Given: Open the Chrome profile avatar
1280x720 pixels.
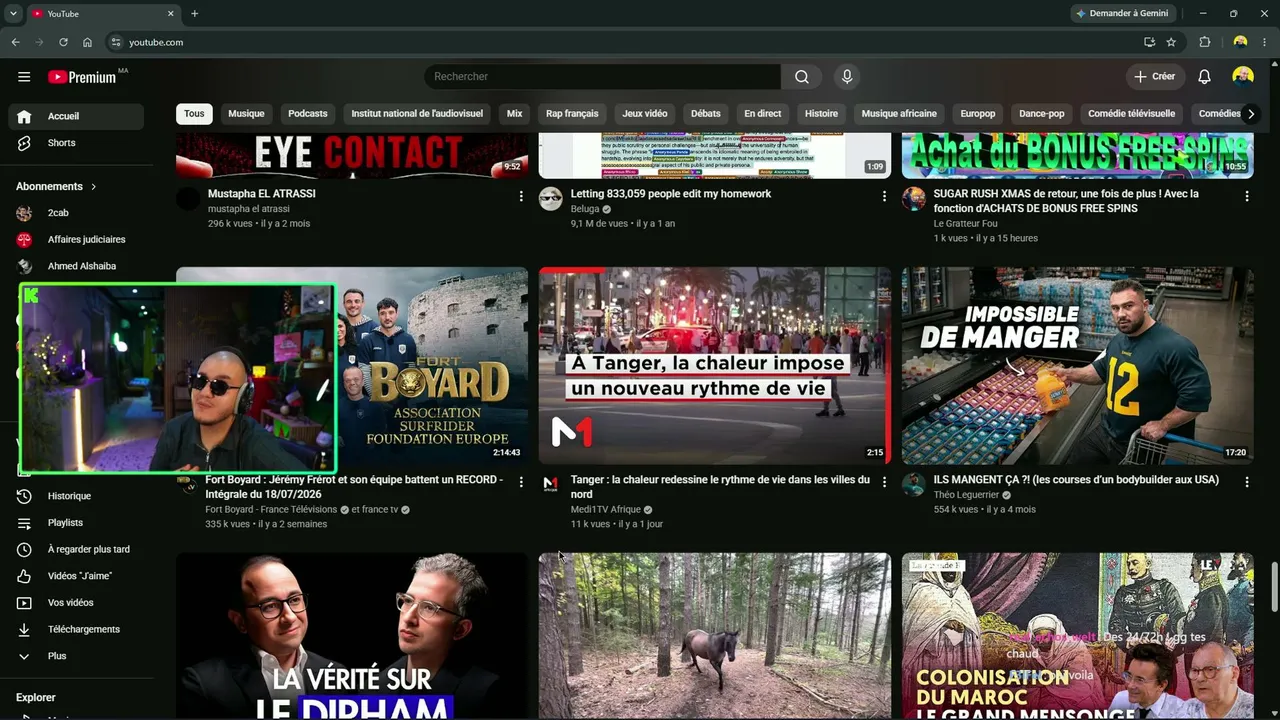Looking at the screenshot, I should coord(1241,42).
